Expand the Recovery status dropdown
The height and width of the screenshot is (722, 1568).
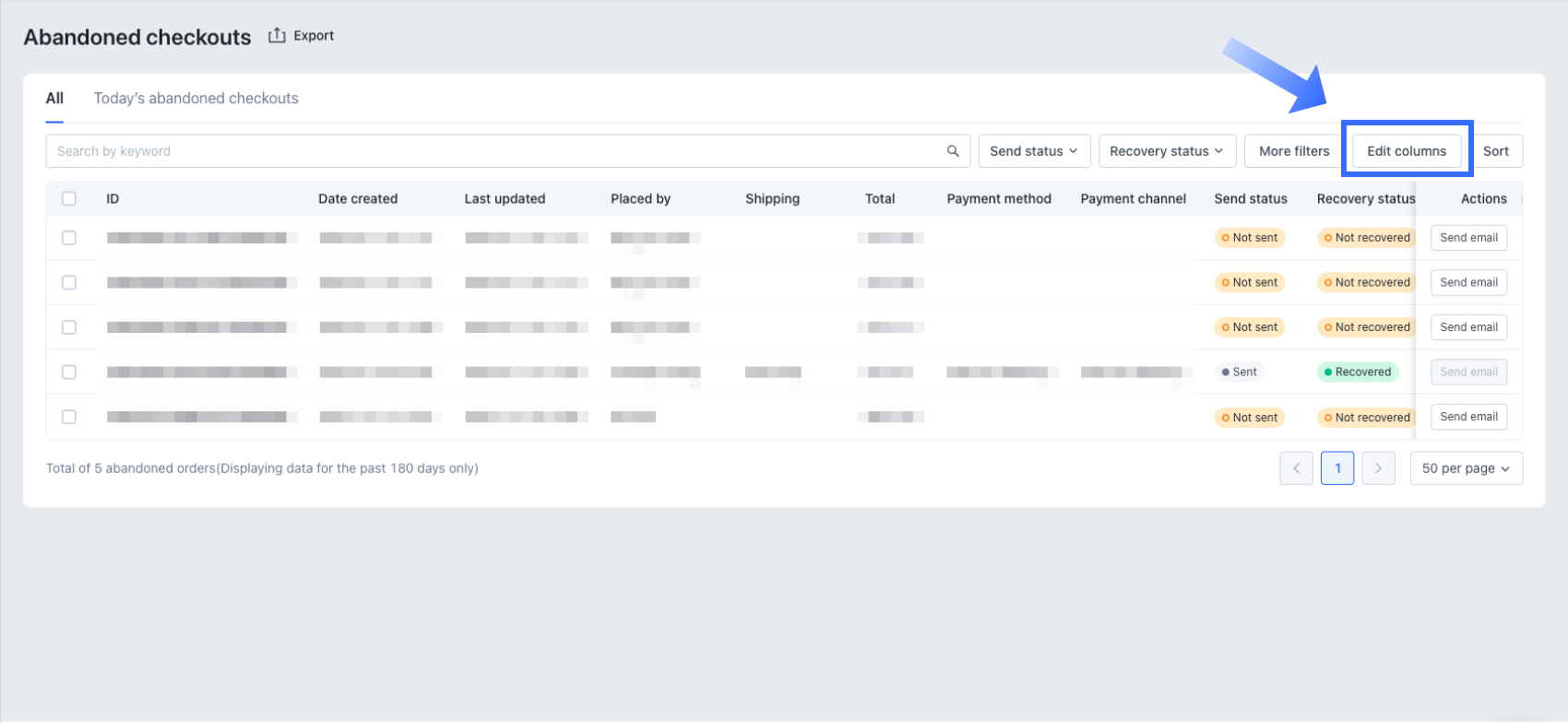point(1167,151)
